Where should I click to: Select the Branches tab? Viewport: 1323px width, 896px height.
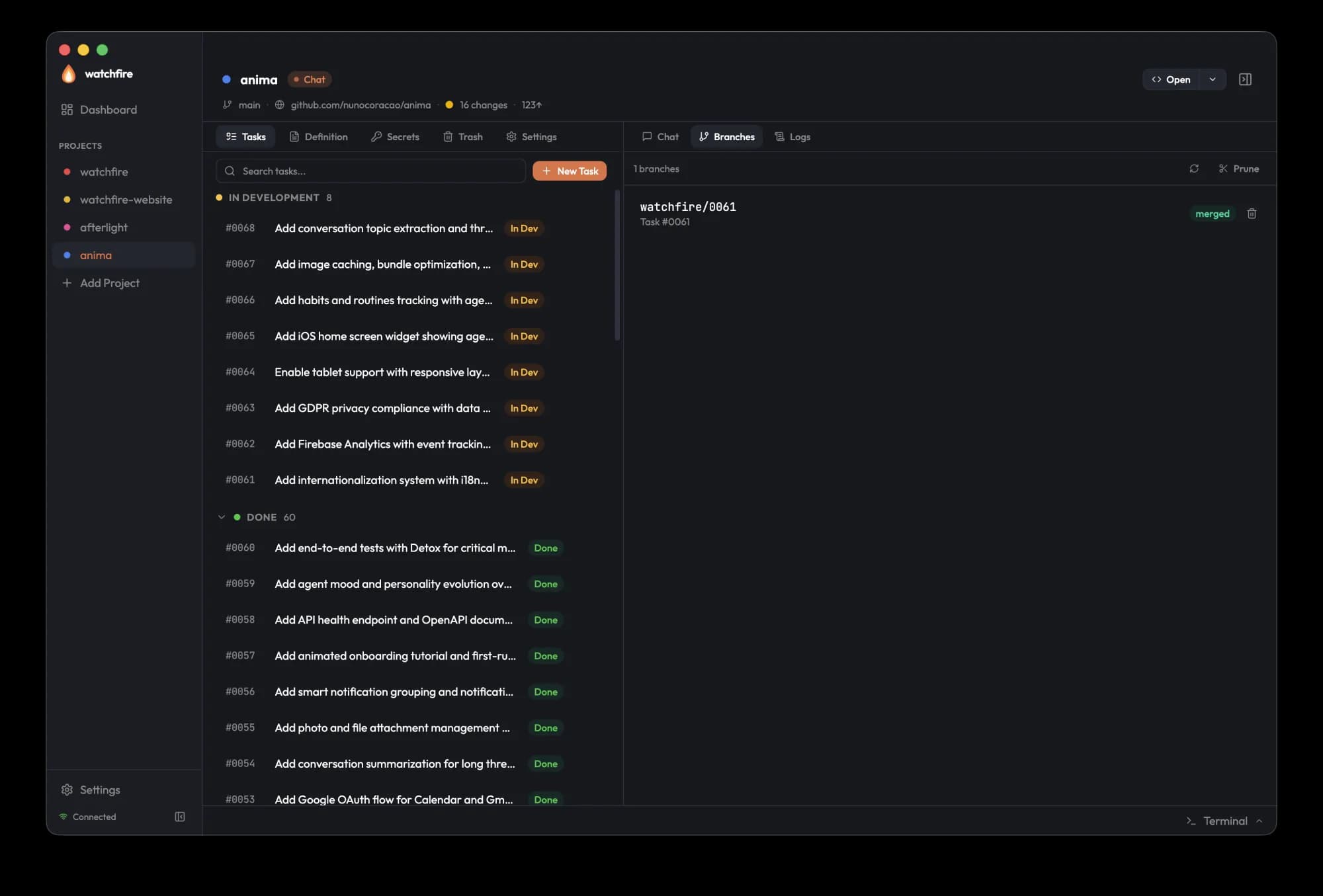[x=726, y=137]
